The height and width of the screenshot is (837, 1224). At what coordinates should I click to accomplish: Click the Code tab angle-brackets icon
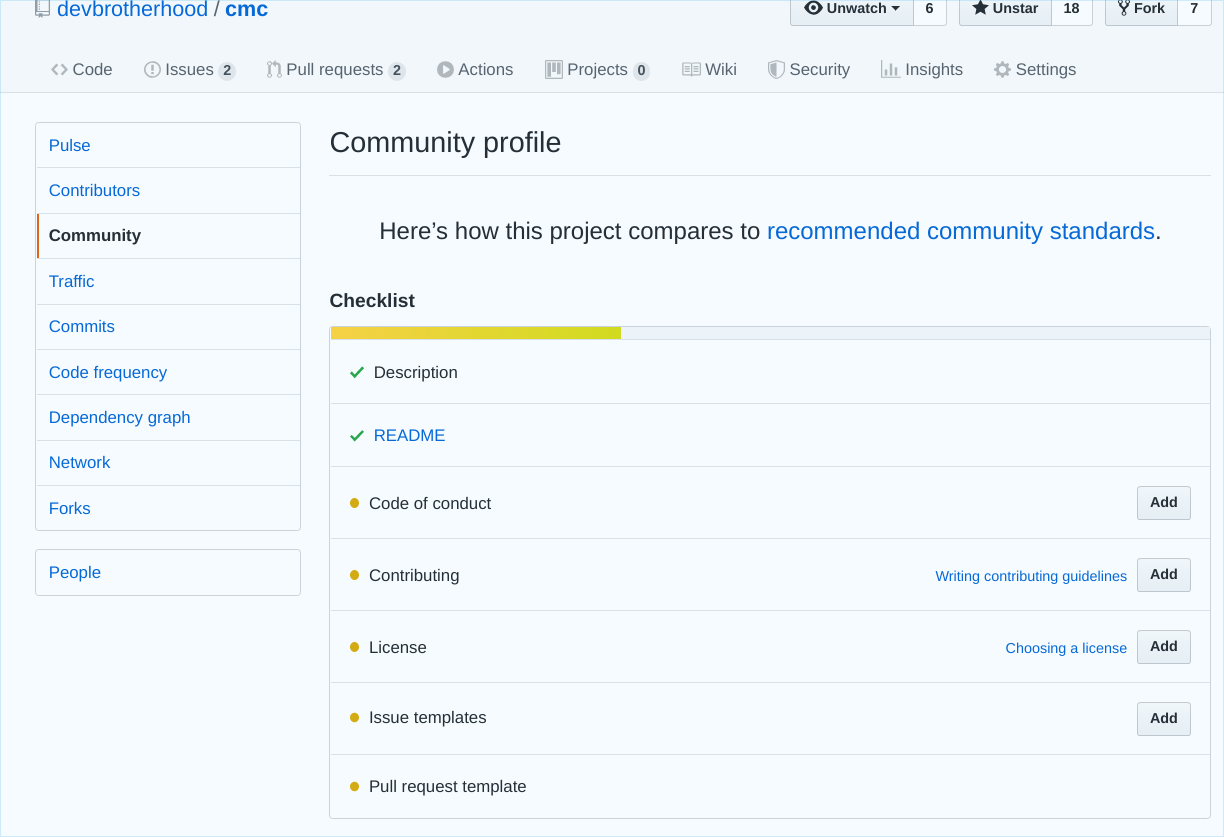(x=59, y=70)
